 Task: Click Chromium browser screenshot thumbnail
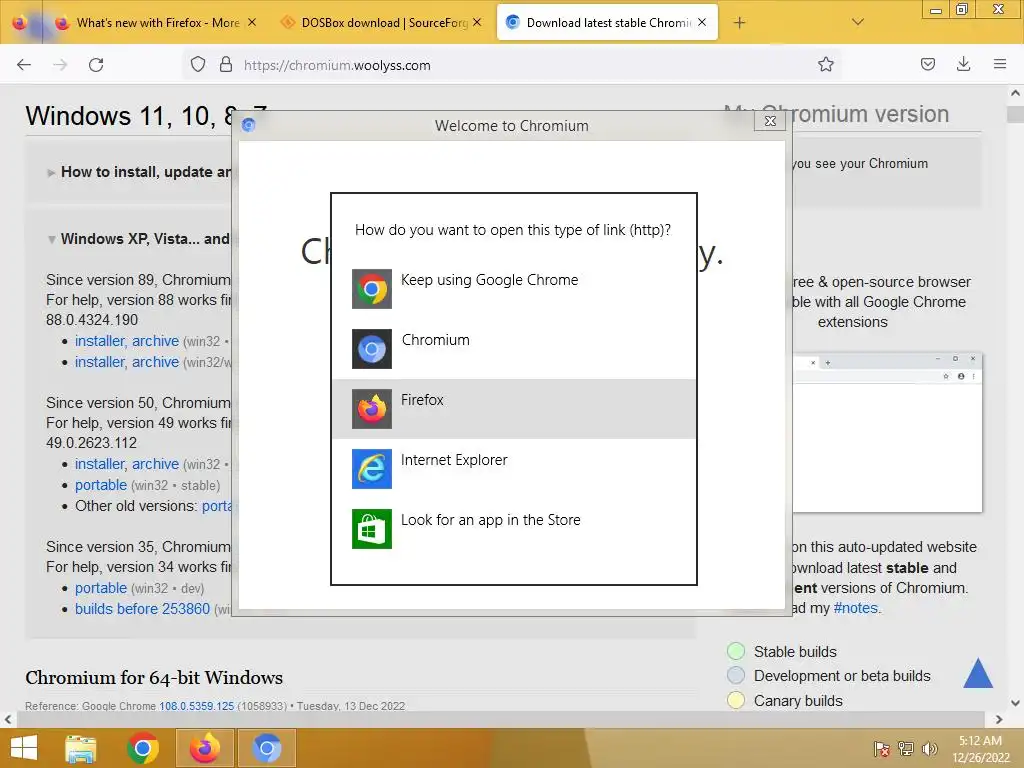coord(888,433)
